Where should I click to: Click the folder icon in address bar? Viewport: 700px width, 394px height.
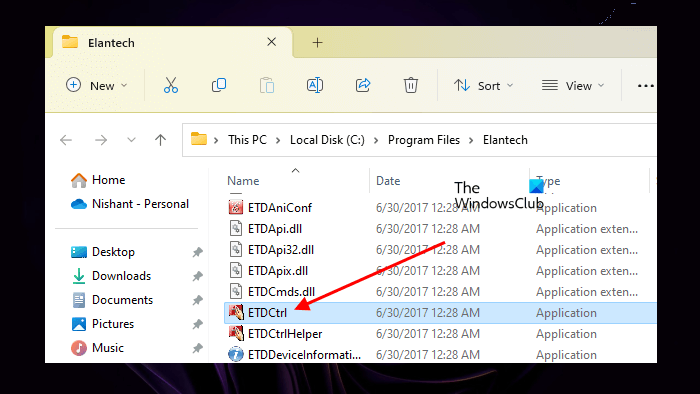coord(199,139)
